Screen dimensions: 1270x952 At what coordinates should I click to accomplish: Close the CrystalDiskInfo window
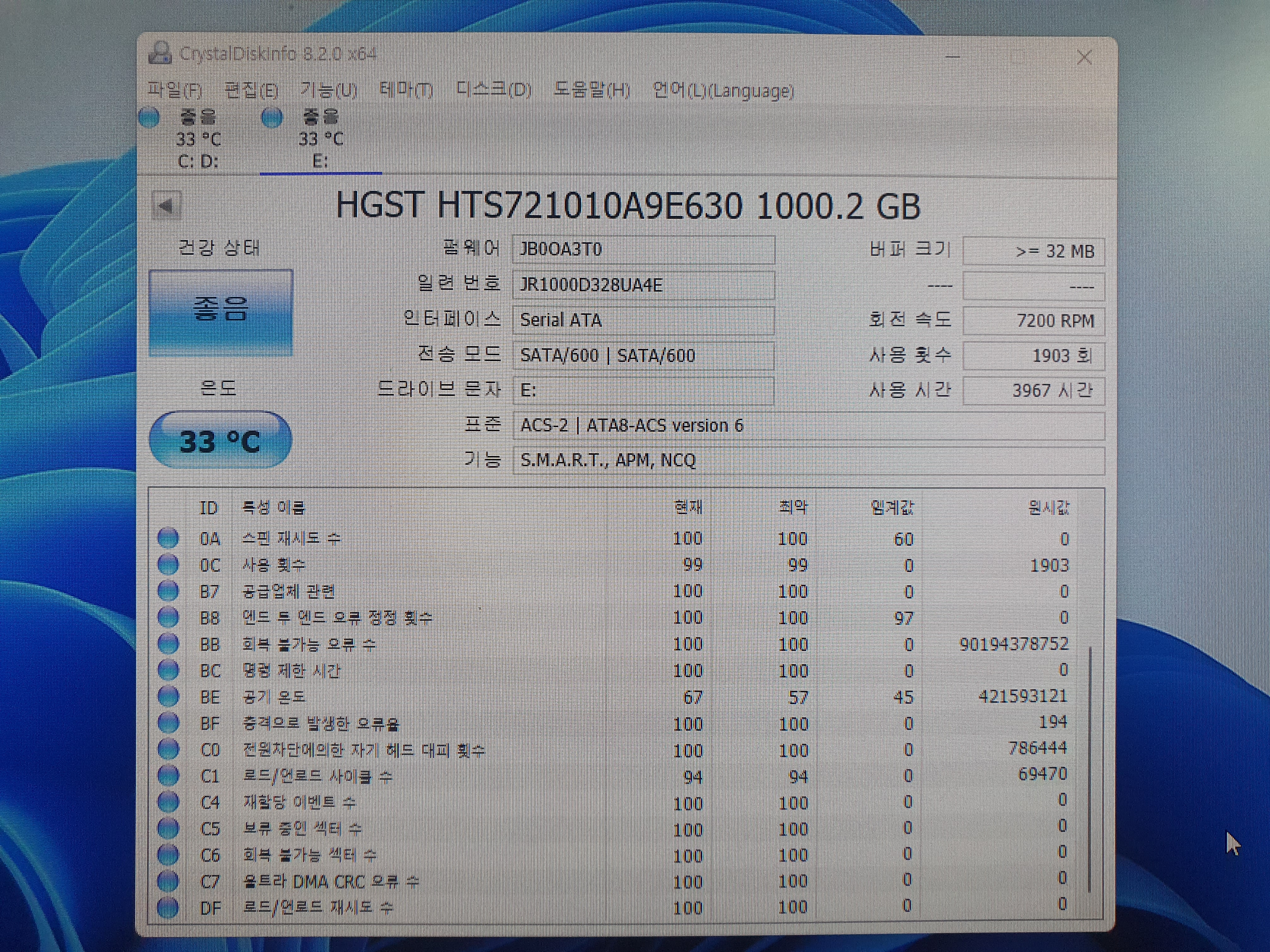[x=1084, y=57]
